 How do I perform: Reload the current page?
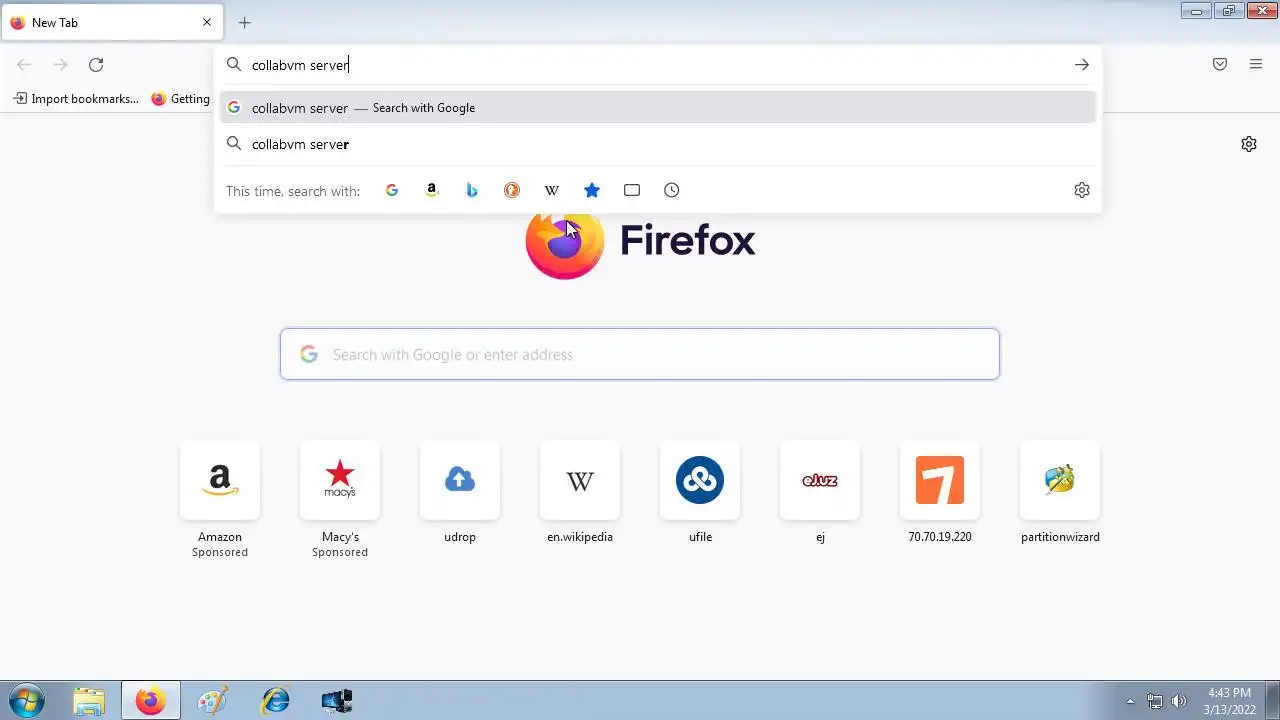[x=96, y=65]
